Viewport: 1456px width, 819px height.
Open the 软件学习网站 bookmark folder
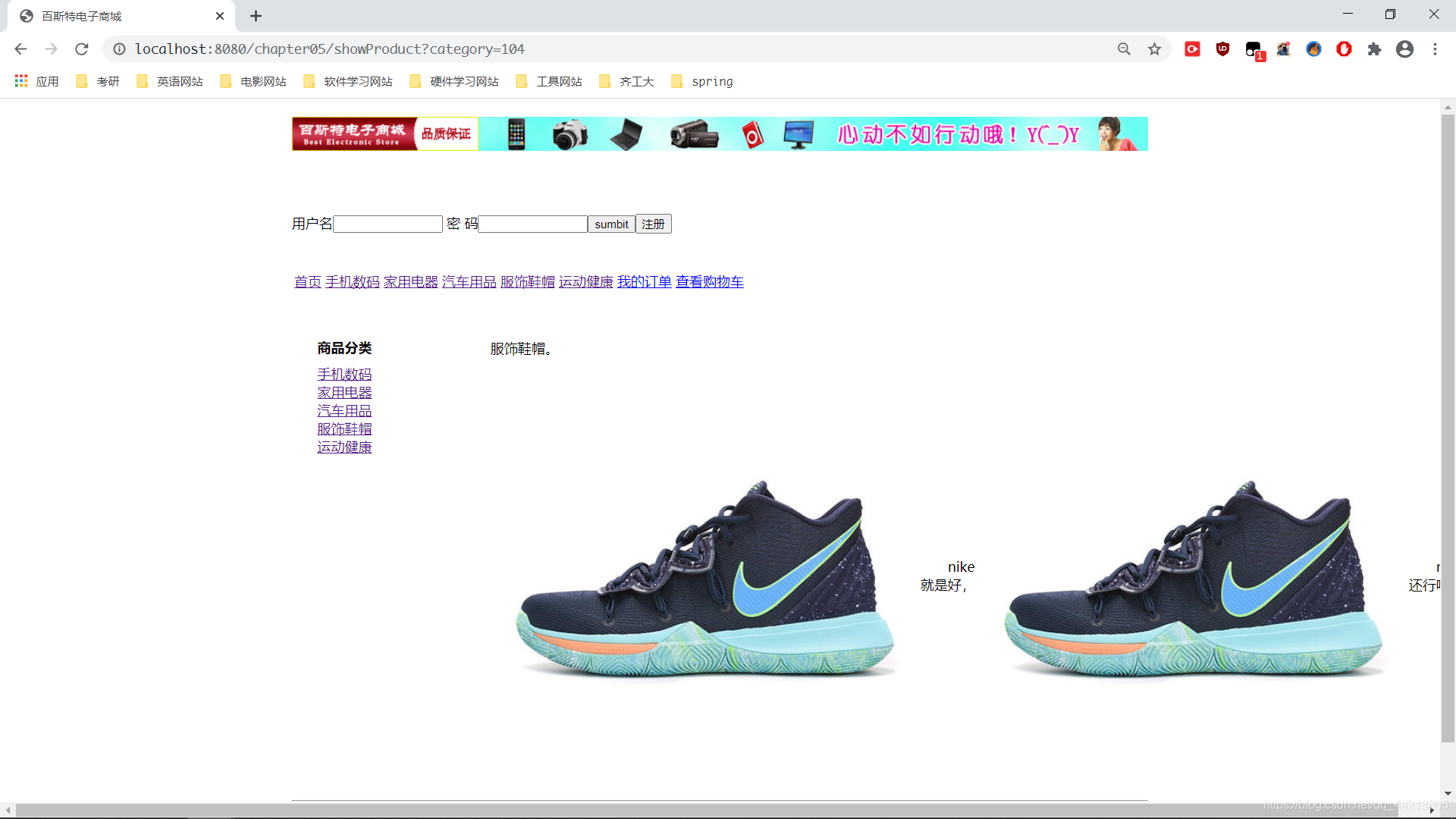point(348,81)
